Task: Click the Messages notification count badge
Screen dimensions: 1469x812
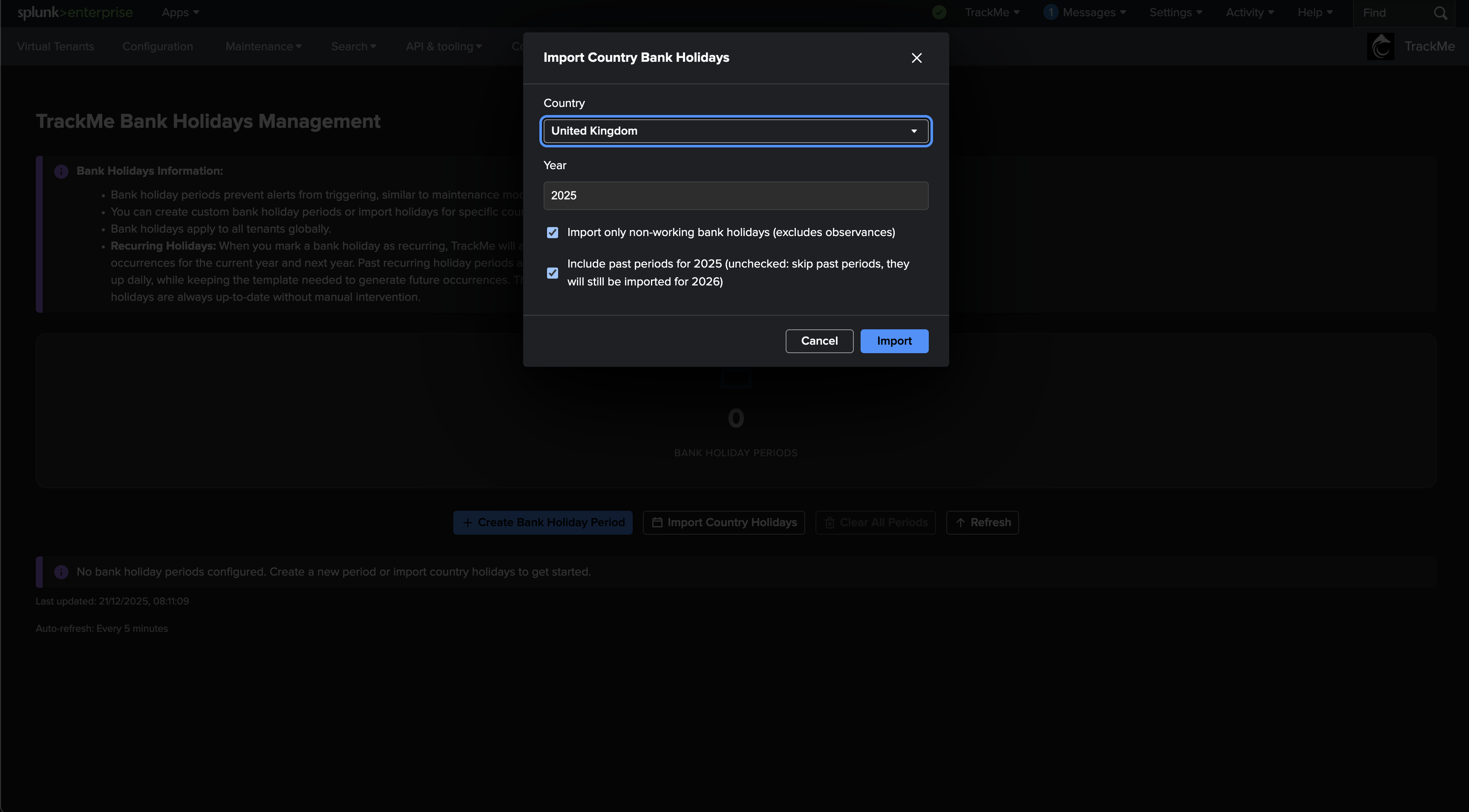Action: click(x=1051, y=12)
